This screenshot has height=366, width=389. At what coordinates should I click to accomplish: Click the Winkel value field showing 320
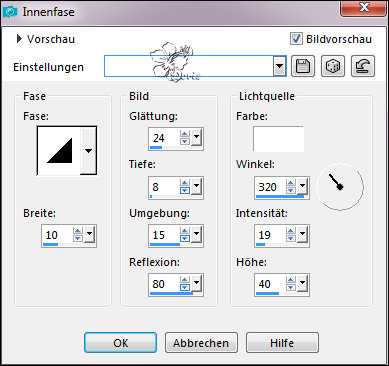pos(270,187)
